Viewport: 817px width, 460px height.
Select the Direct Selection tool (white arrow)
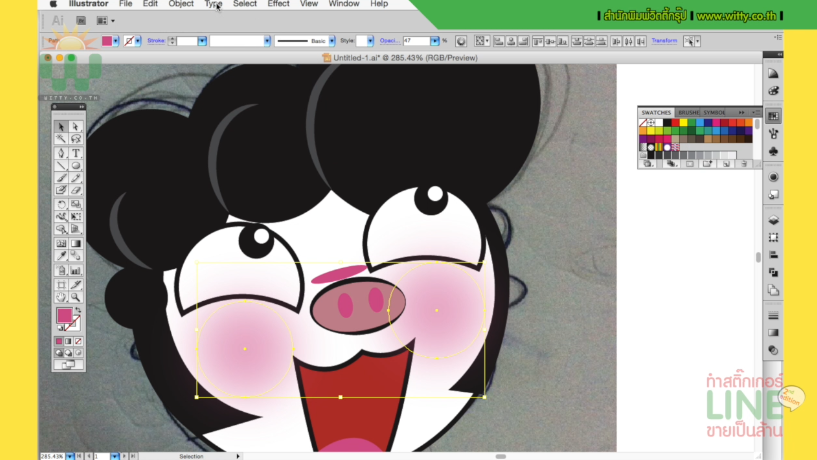tap(76, 127)
